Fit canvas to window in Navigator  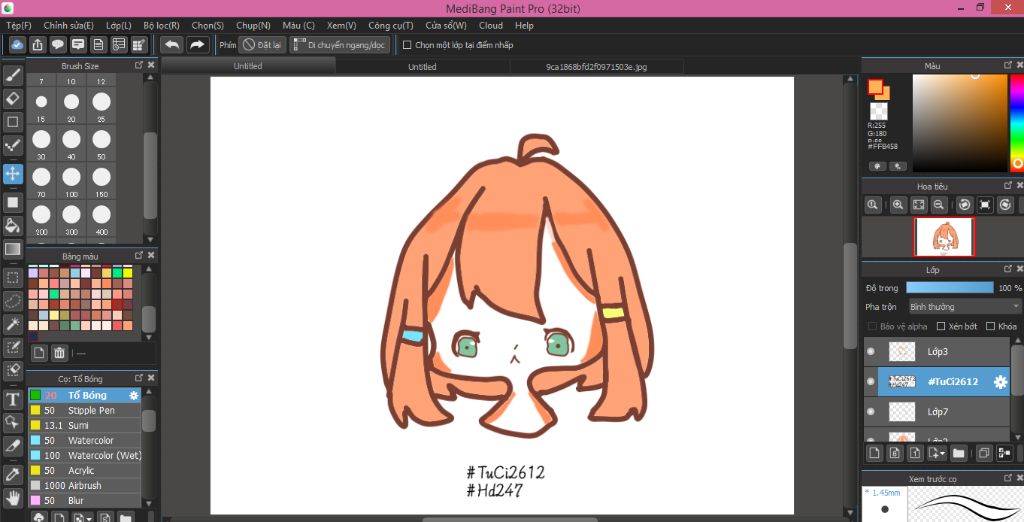click(x=919, y=205)
